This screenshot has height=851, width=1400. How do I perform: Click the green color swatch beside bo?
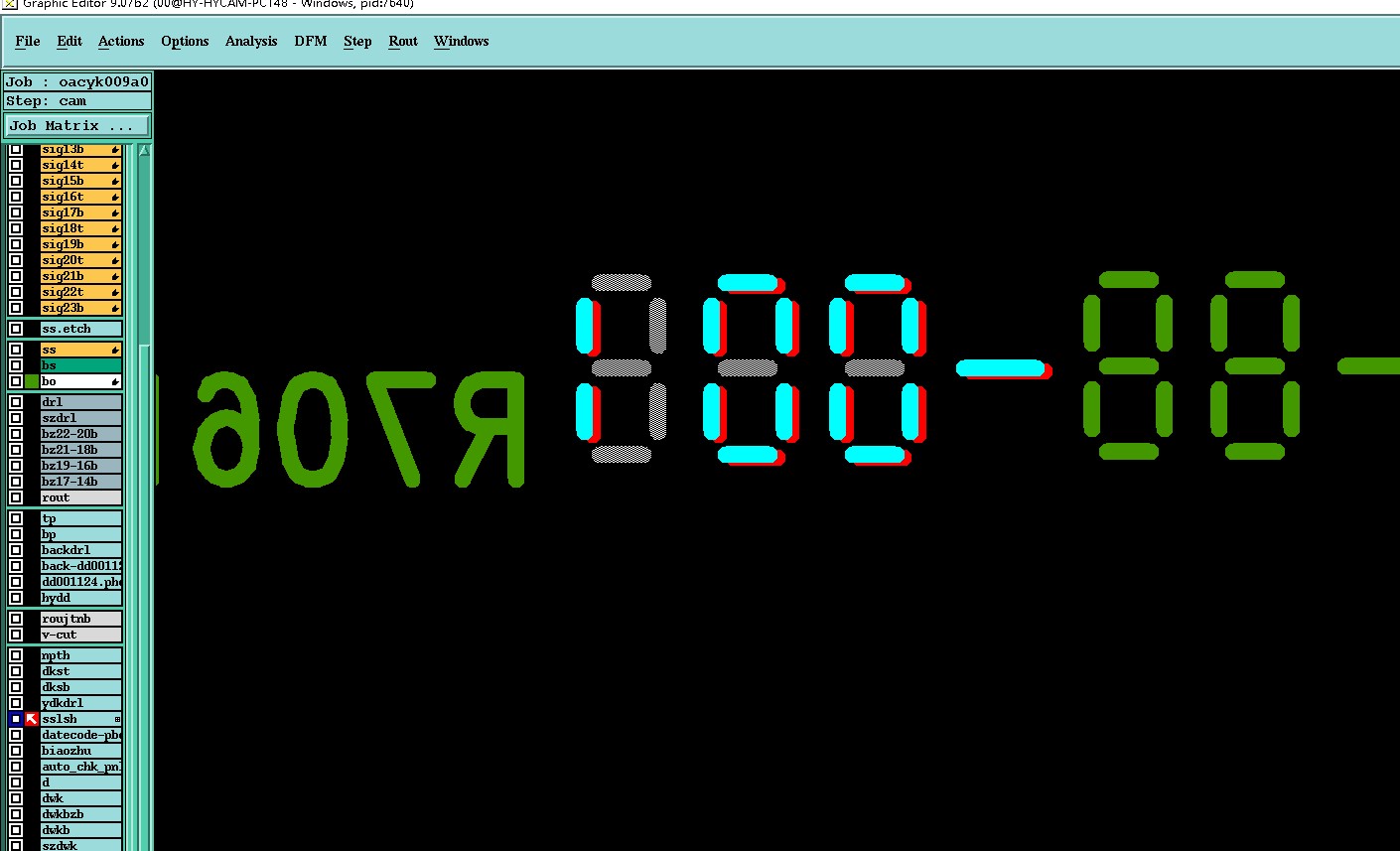click(32, 381)
